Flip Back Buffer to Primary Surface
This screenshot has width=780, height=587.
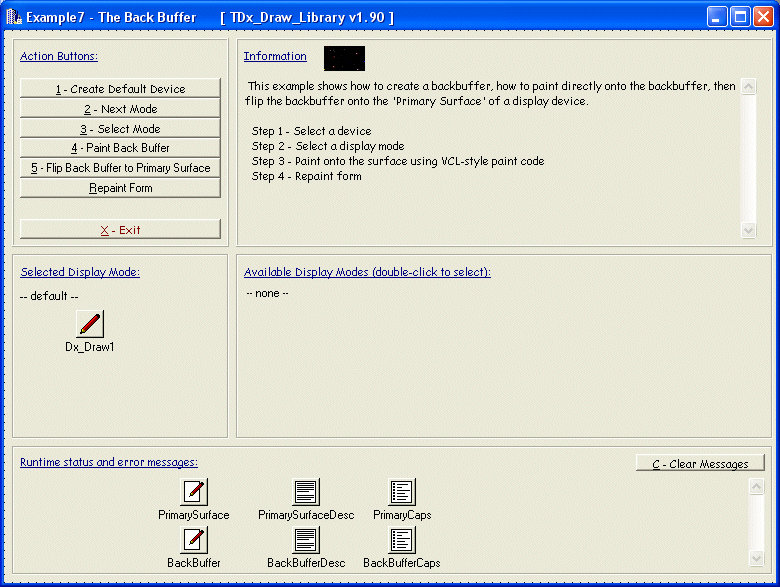(x=120, y=168)
